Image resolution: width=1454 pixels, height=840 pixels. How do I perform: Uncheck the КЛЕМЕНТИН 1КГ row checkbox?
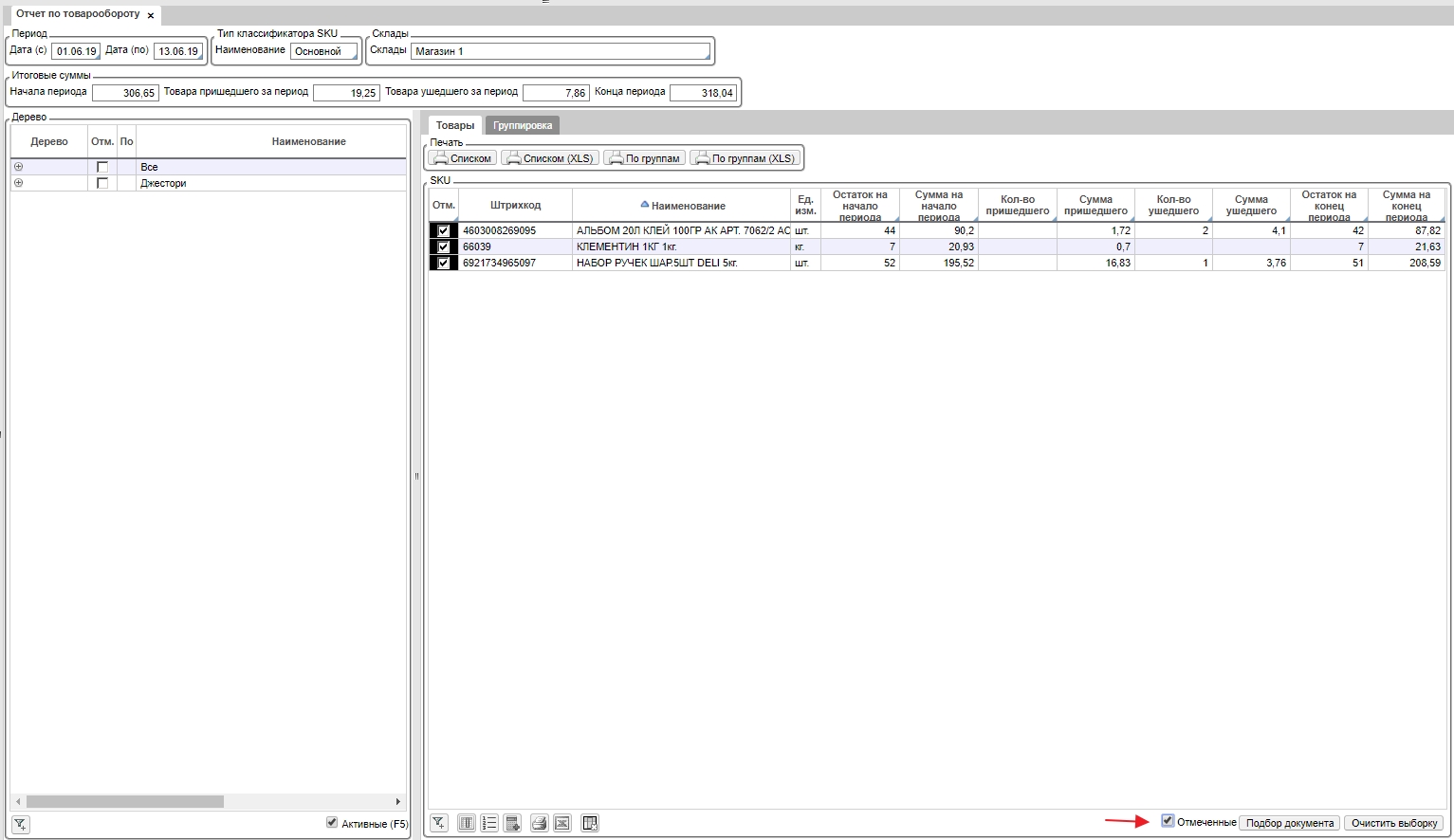(x=443, y=247)
